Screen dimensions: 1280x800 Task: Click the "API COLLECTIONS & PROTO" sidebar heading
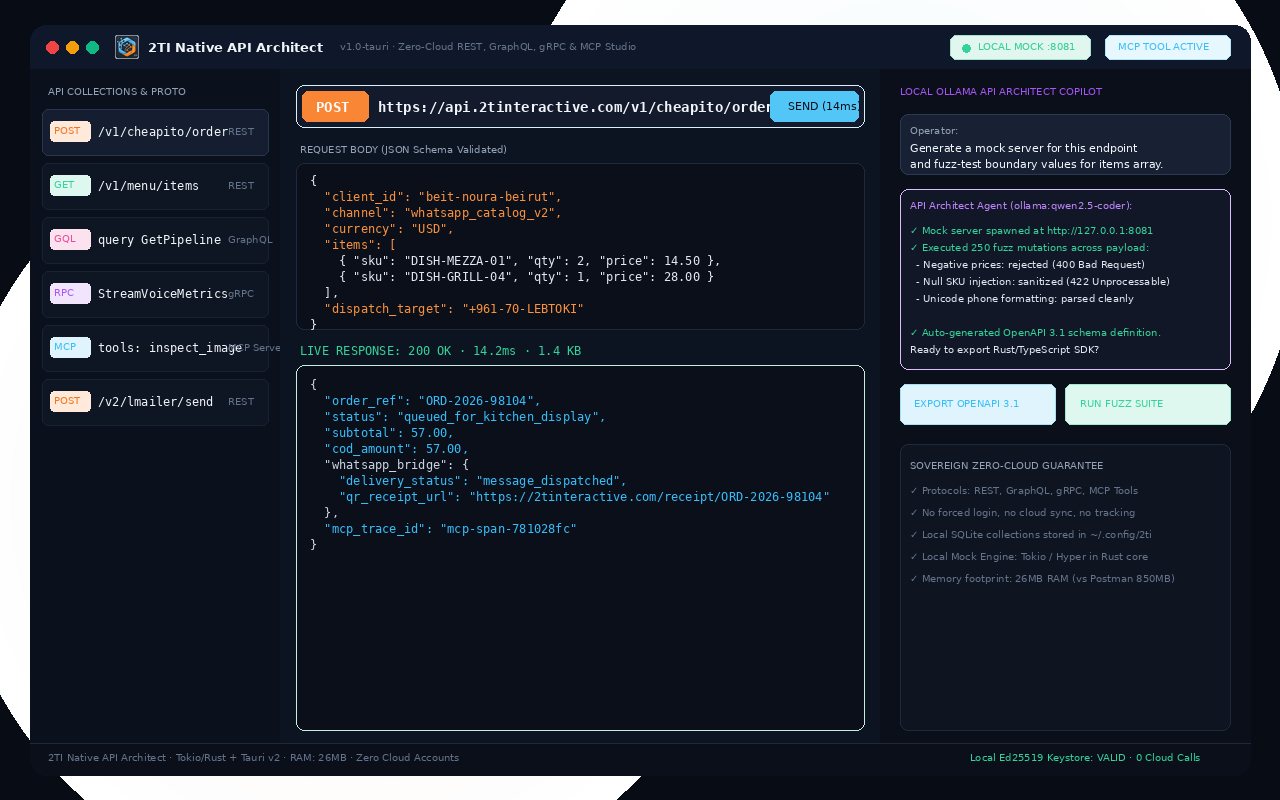[x=117, y=92]
